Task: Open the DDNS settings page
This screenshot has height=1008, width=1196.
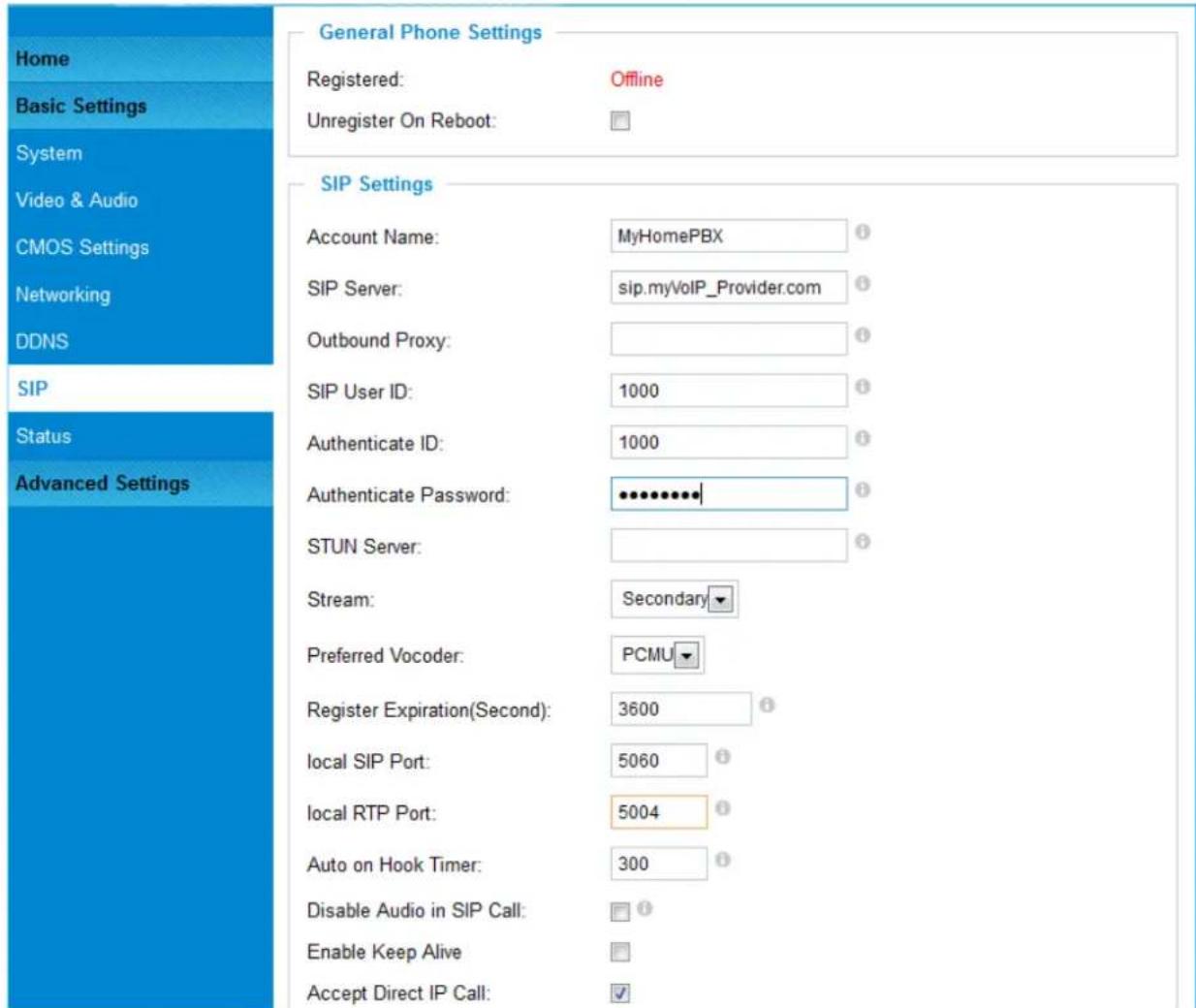Action: [141, 341]
